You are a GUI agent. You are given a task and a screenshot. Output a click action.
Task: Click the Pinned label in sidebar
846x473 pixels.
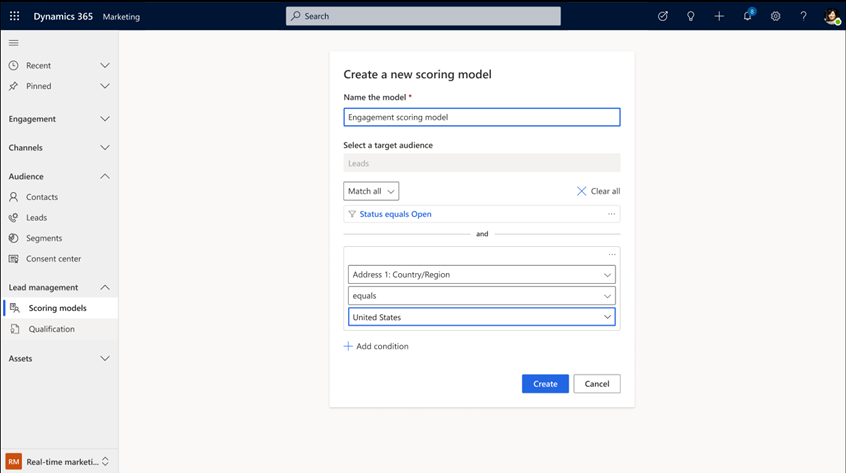(38, 86)
